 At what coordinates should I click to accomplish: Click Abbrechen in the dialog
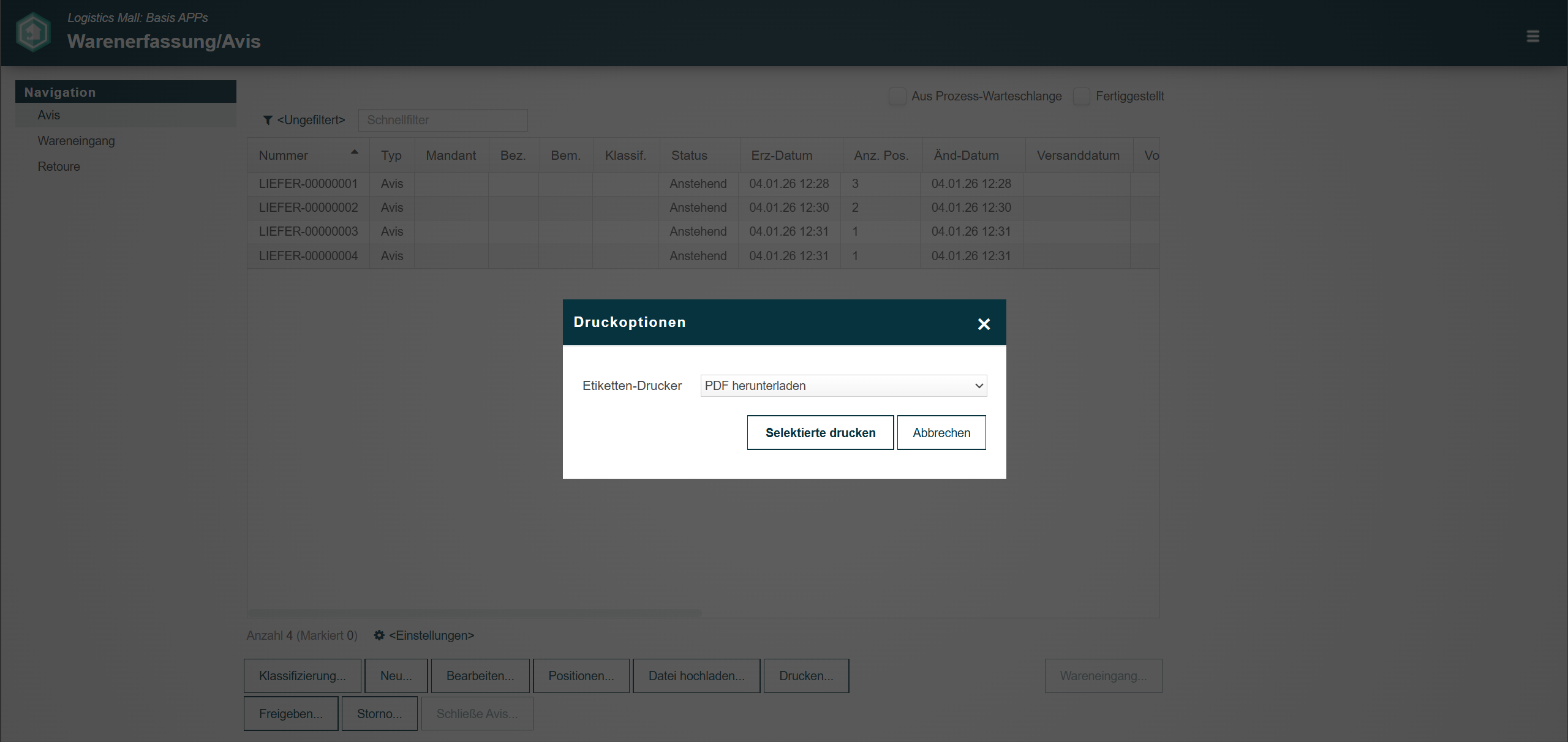click(x=941, y=433)
